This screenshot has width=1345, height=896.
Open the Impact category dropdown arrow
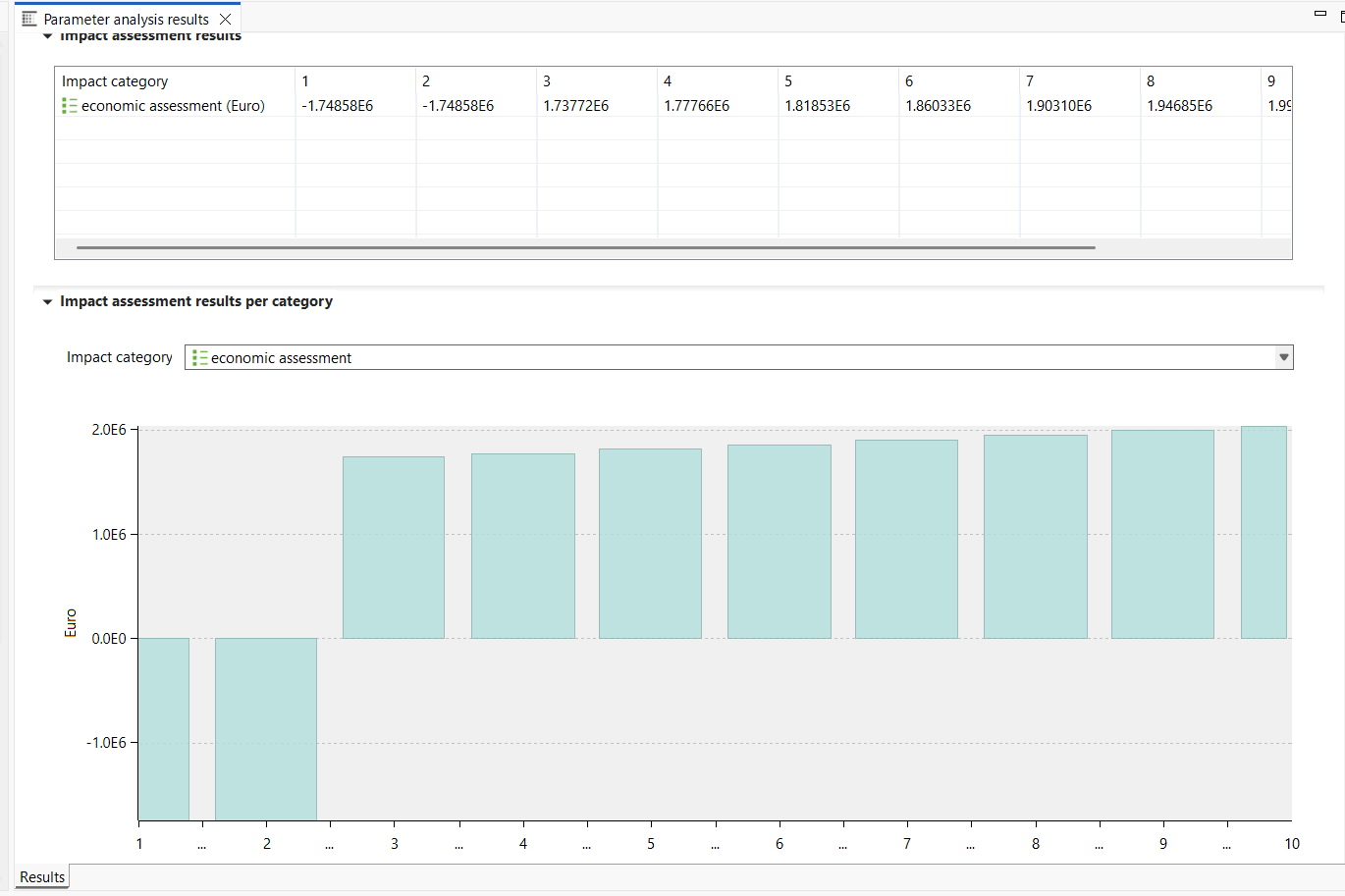click(x=1283, y=358)
